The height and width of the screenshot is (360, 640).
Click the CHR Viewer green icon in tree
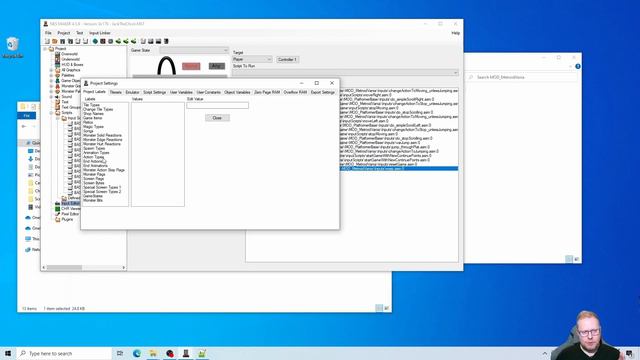click(58, 209)
